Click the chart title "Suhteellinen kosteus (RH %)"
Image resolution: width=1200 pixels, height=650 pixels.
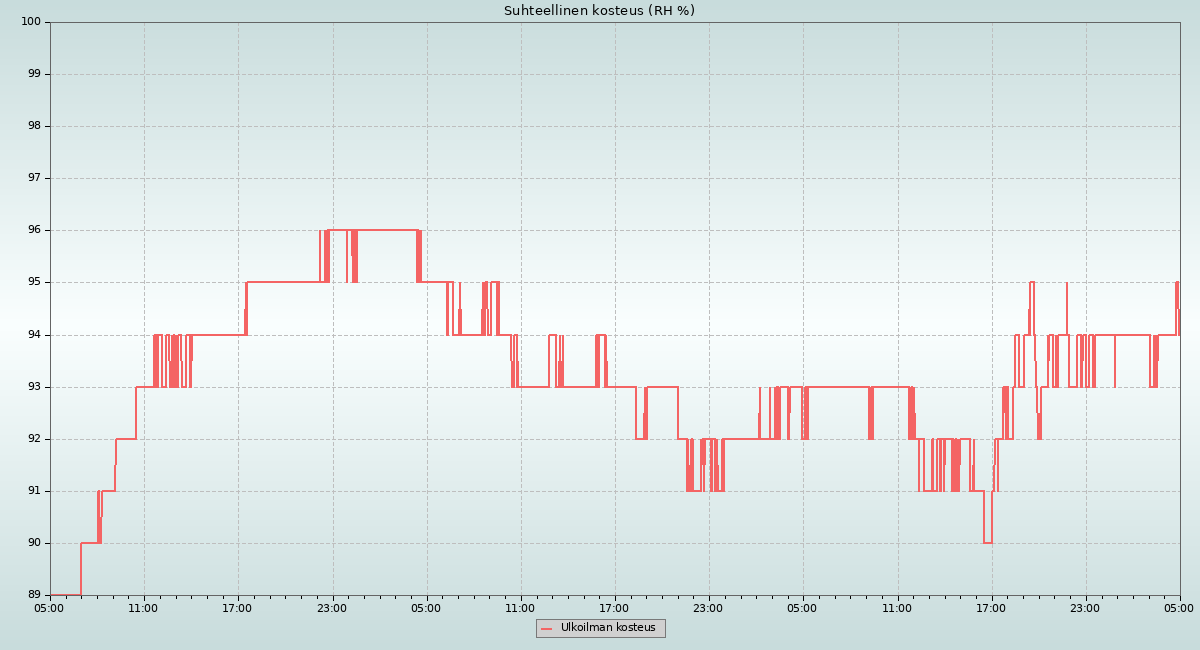(x=599, y=11)
